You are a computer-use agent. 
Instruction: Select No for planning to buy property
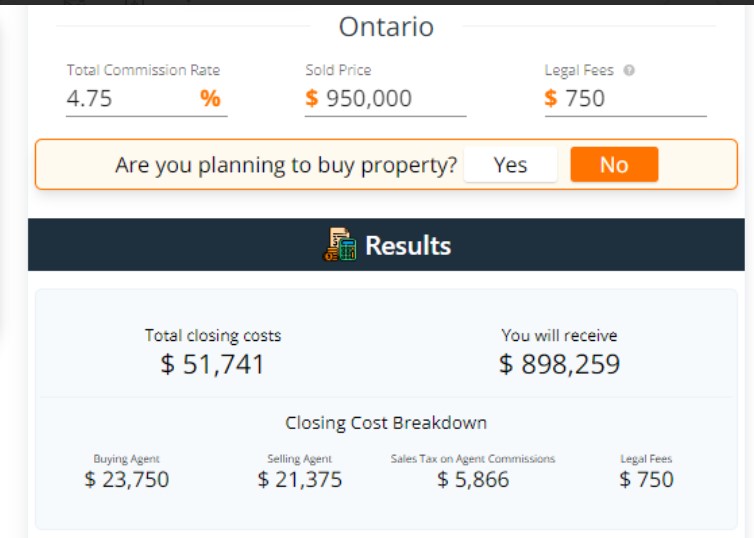(x=614, y=165)
